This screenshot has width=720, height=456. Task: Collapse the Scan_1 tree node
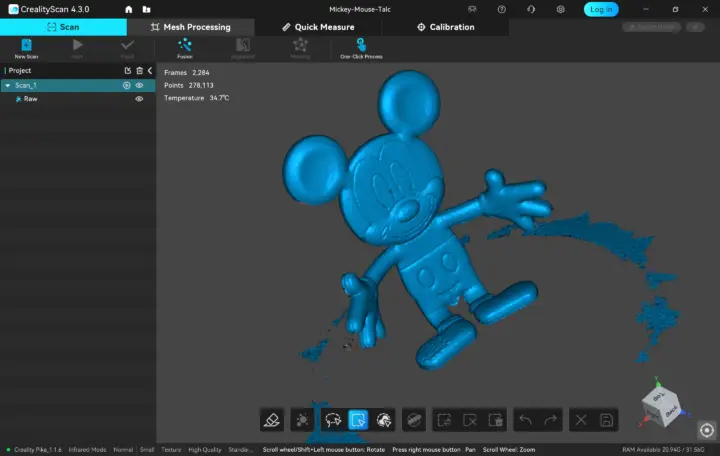[x=8, y=85]
